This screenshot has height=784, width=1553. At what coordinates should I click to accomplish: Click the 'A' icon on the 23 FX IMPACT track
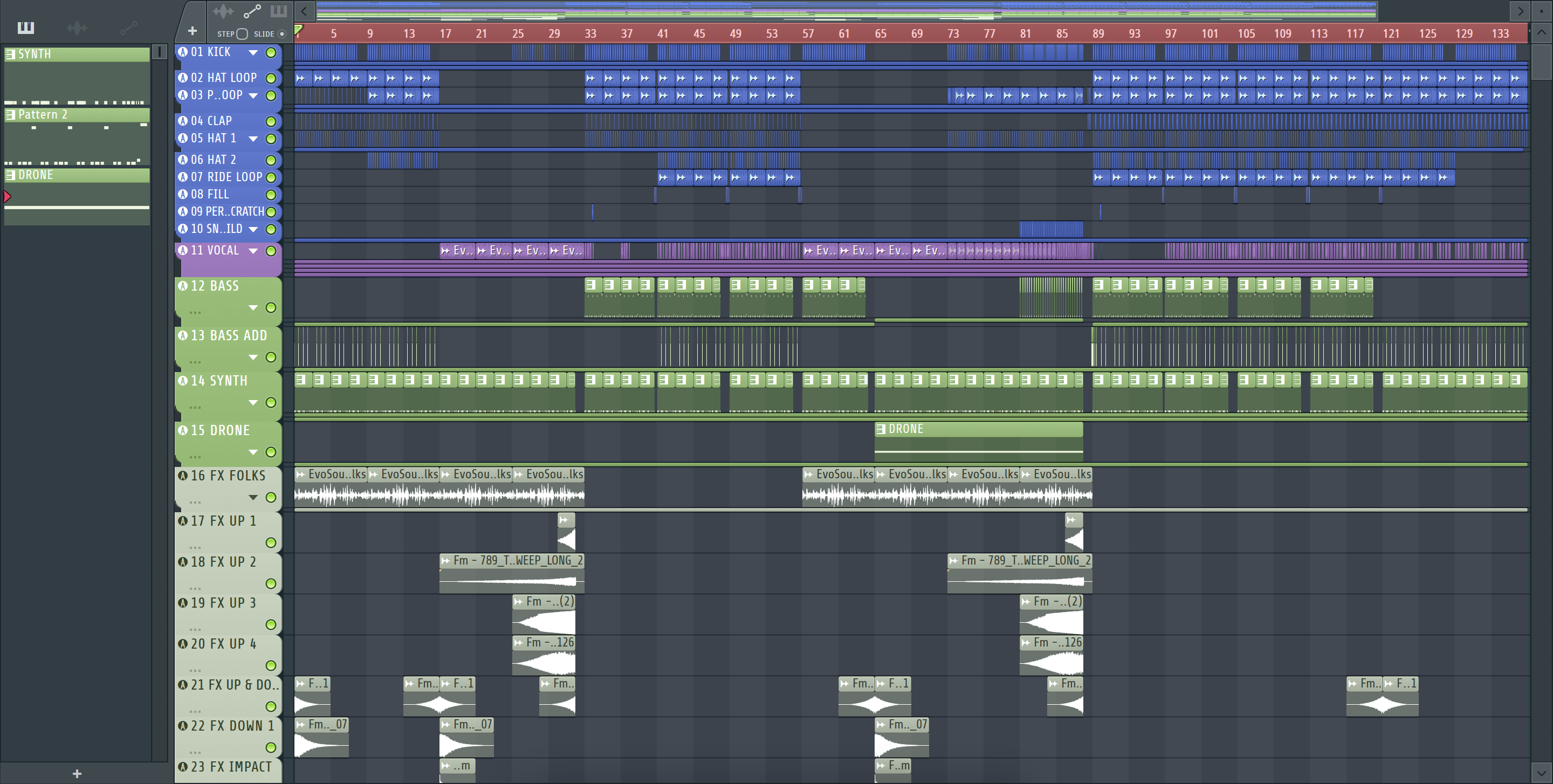point(183,767)
